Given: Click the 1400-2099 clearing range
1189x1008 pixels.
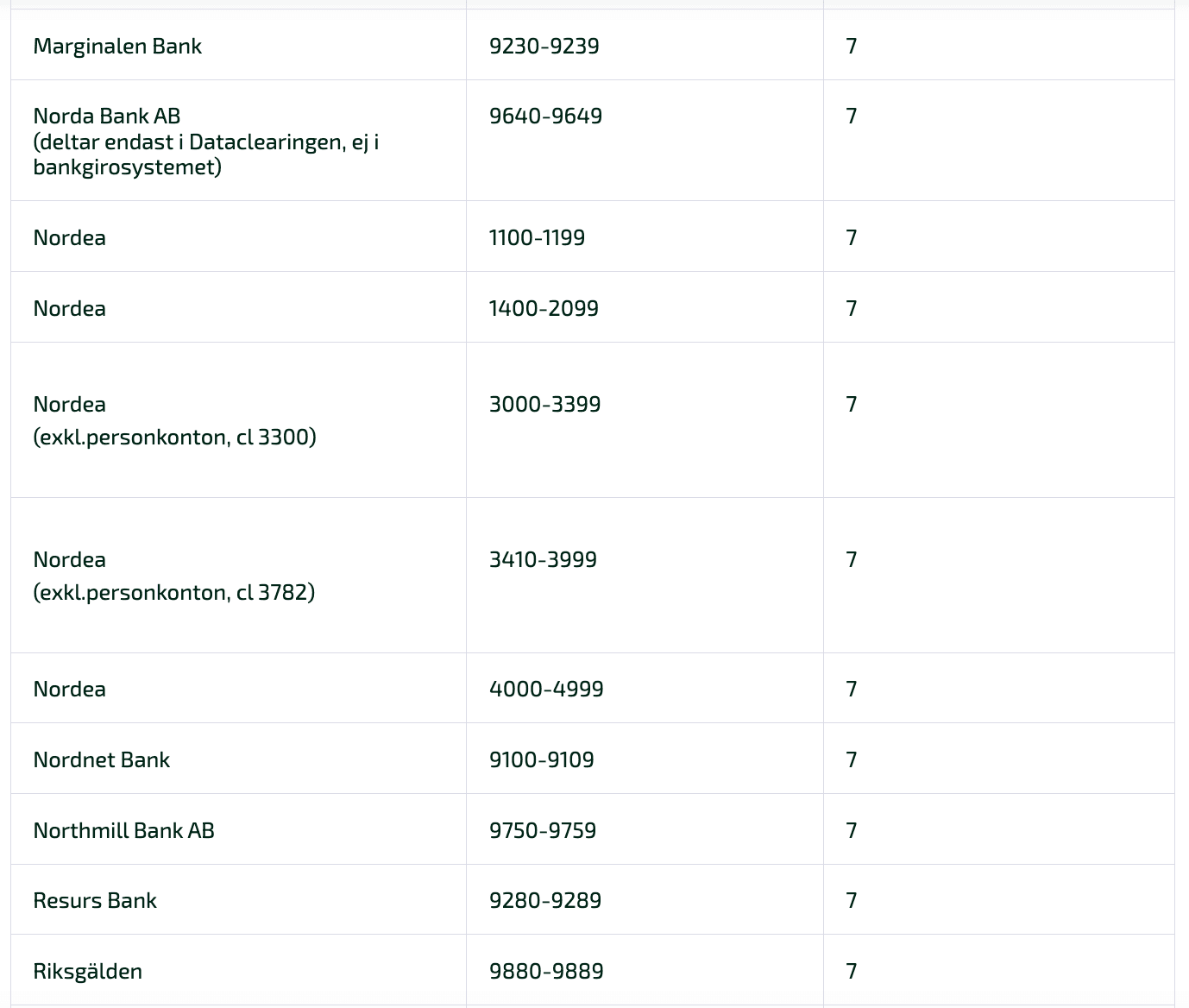Looking at the screenshot, I should click(544, 308).
